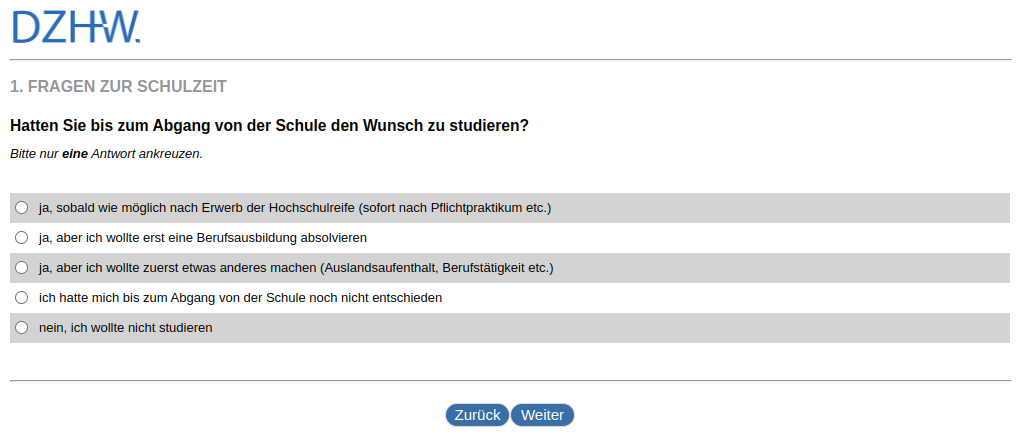
Task: Select the 'nein, ich wollte nicht studieren' radio button
Action: pos(22,328)
